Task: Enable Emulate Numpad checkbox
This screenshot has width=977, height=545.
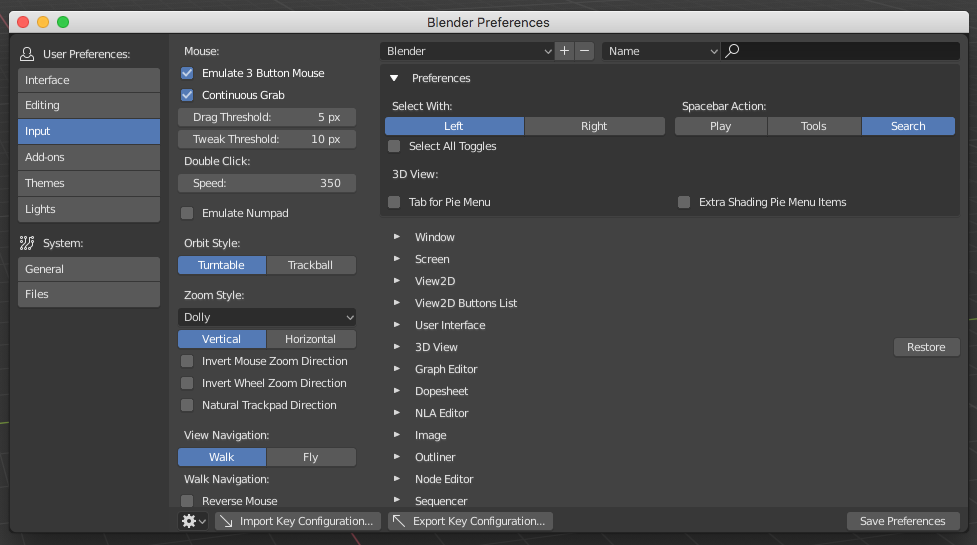Action: (x=187, y=213)
